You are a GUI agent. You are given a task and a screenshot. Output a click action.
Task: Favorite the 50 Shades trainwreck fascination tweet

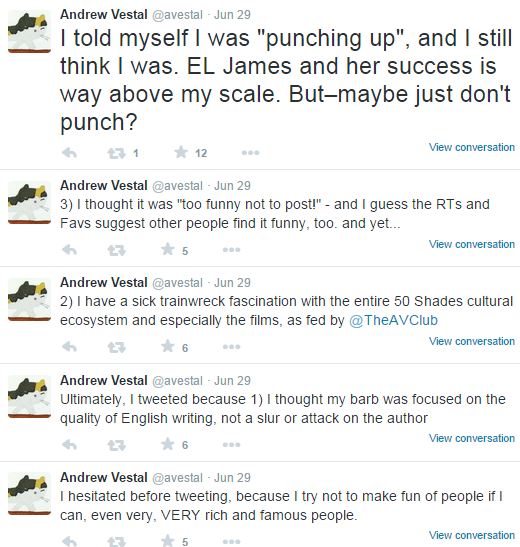pyautogui.click(x=168, y=346)
